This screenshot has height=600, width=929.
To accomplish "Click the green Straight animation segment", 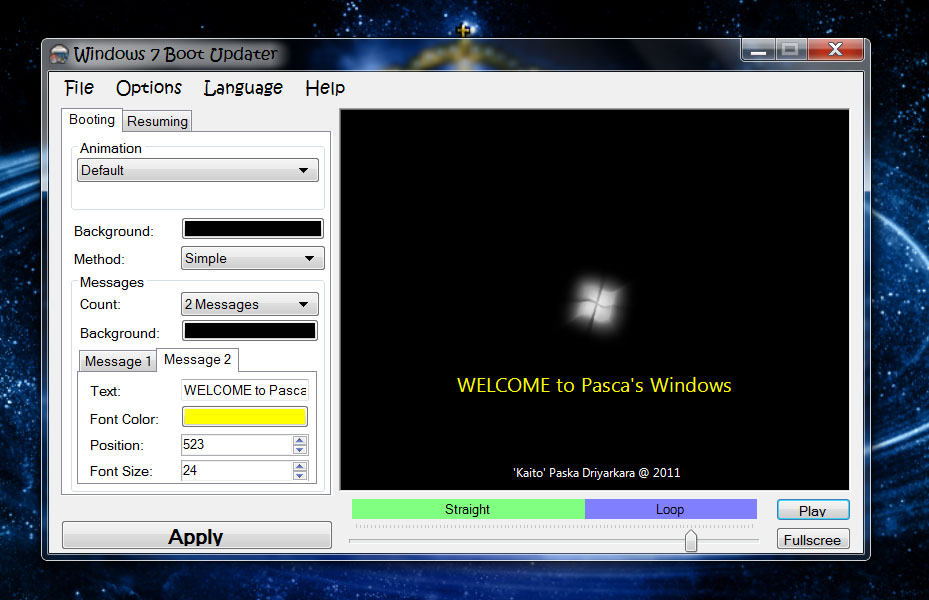I will click(x=468, y=509).
